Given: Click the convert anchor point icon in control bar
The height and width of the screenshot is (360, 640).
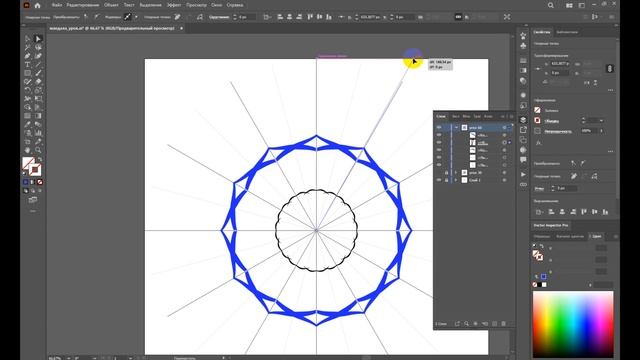Looking at the screenshot, I should [x=86, y=17].
